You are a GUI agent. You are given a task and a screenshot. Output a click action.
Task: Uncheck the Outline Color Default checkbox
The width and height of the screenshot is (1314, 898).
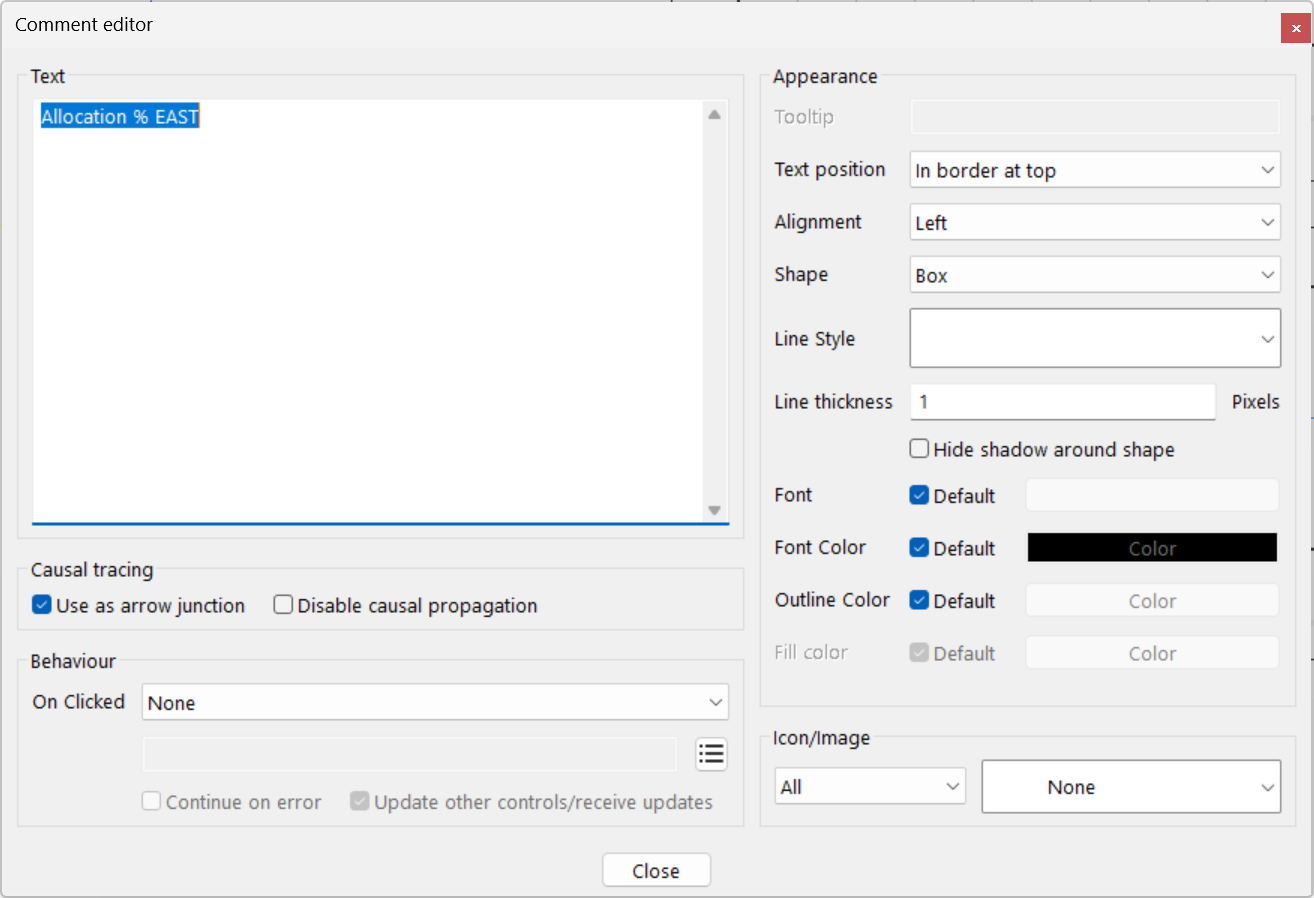[x=918, y=600]
